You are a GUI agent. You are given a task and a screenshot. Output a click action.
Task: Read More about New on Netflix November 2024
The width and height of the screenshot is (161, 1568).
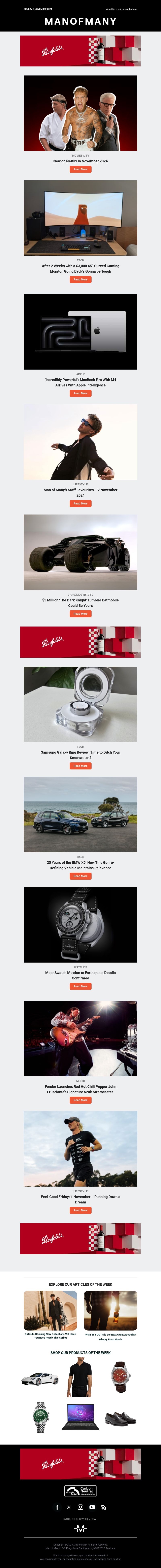(x=80, y=169)
